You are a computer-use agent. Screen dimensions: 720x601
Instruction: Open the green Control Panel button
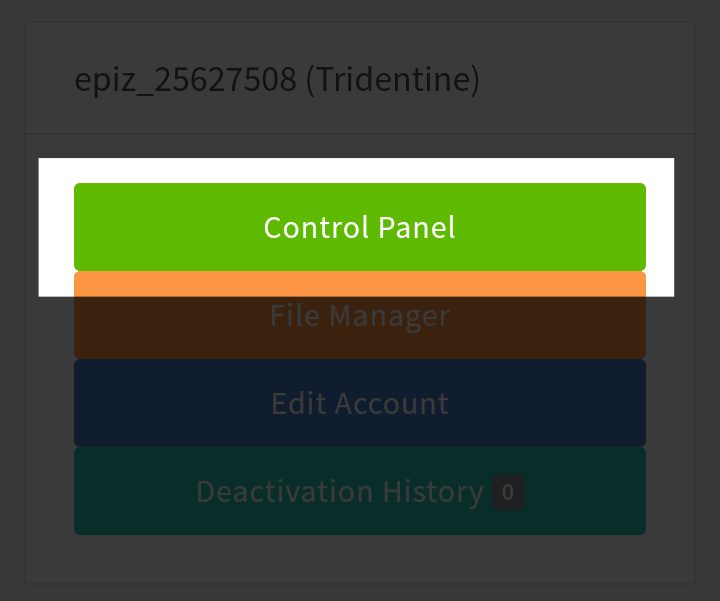tap(360, 227)
